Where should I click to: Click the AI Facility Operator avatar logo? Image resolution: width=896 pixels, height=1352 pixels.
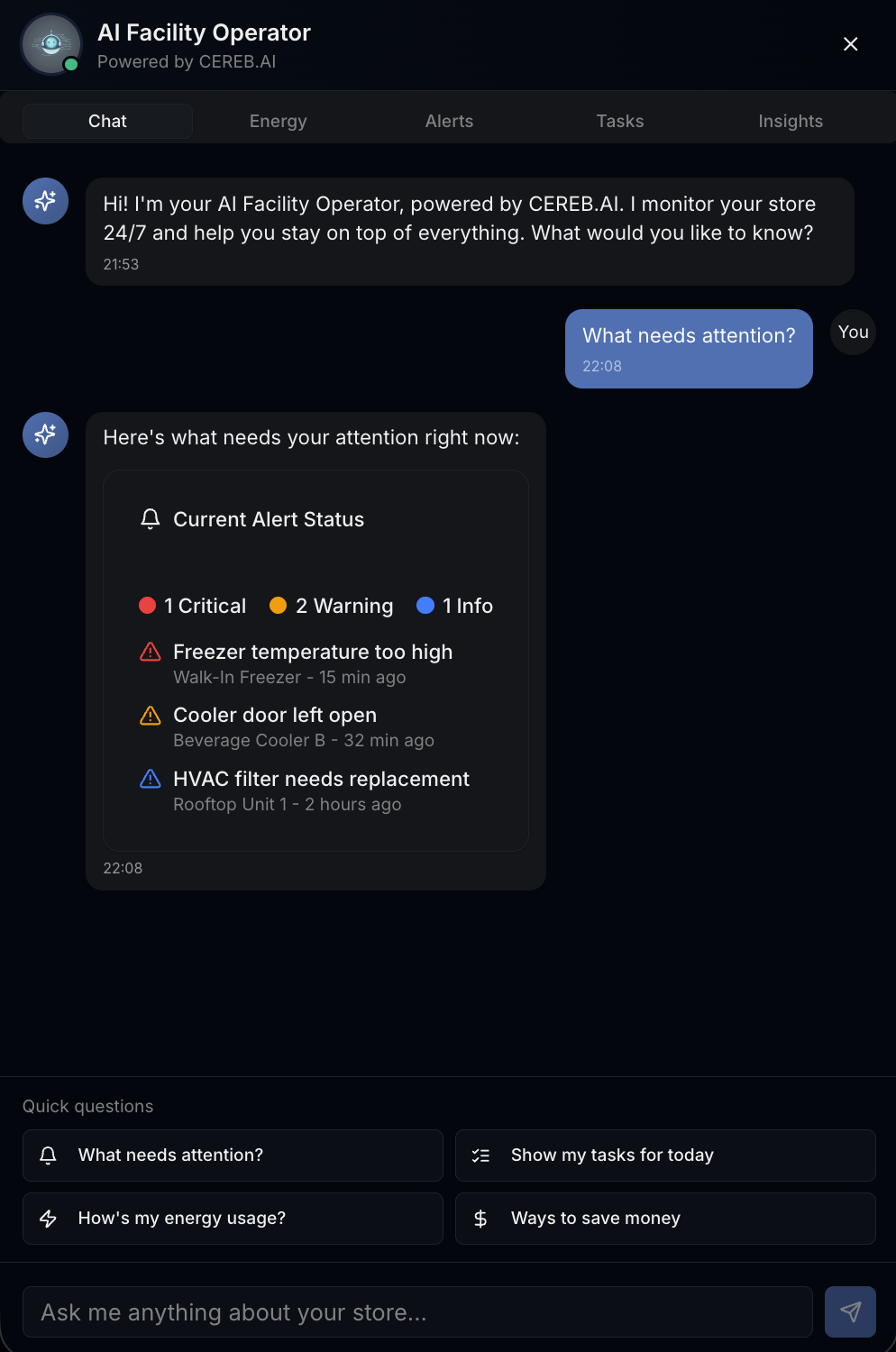(x=50, y=43)
